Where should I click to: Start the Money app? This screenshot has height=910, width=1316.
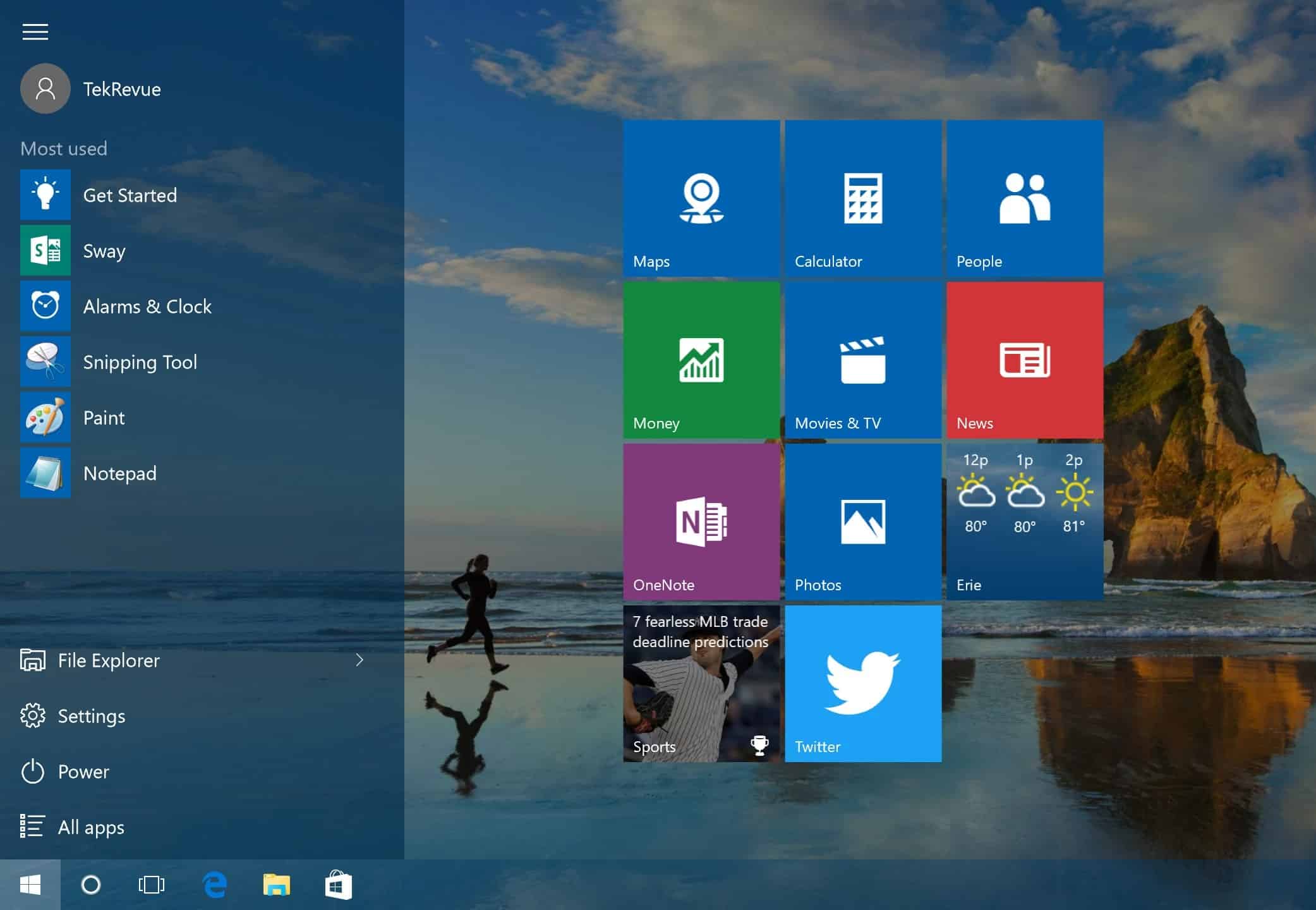700,359
